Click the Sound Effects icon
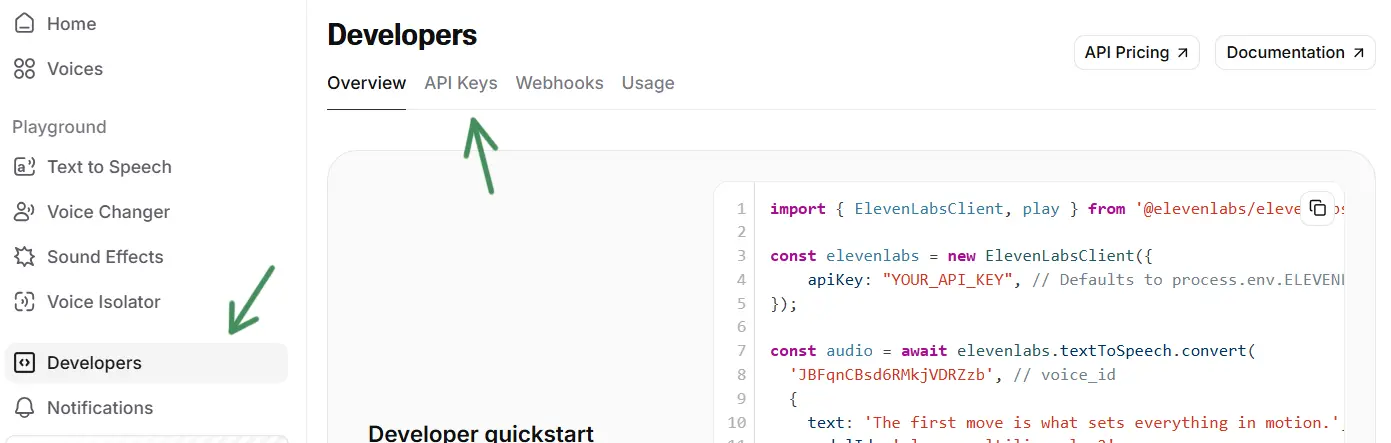This screenshot has height=443, width=1391. [x=25, y=257]
